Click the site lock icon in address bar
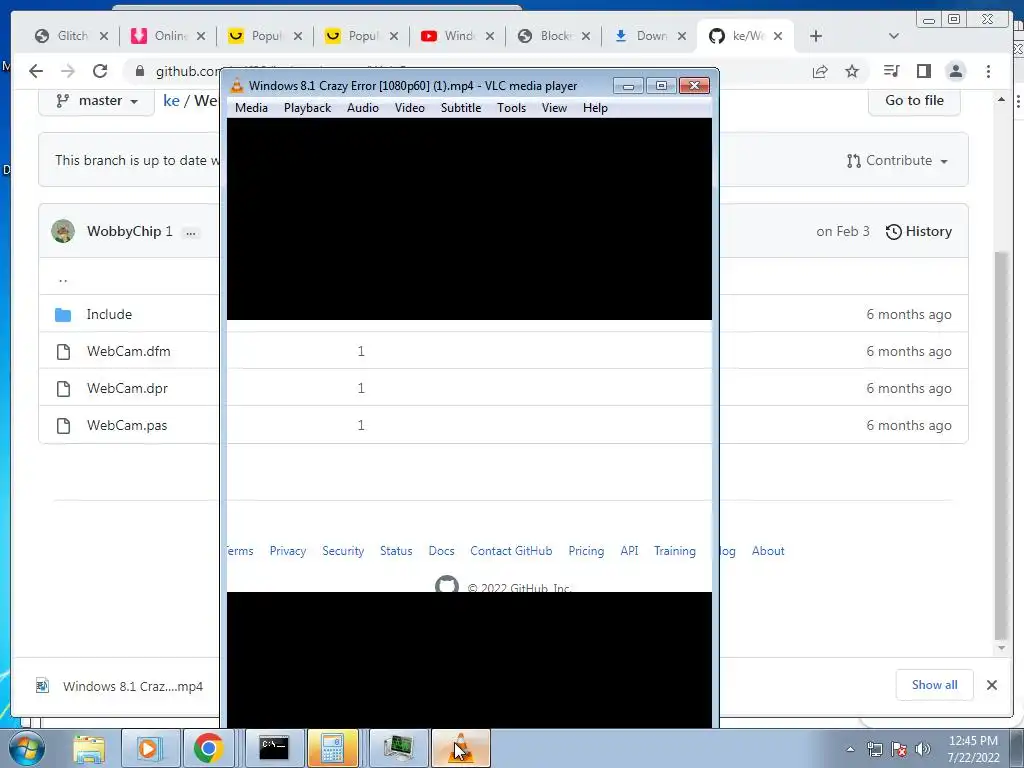1024x768 pixels. (x=139, y=71)
